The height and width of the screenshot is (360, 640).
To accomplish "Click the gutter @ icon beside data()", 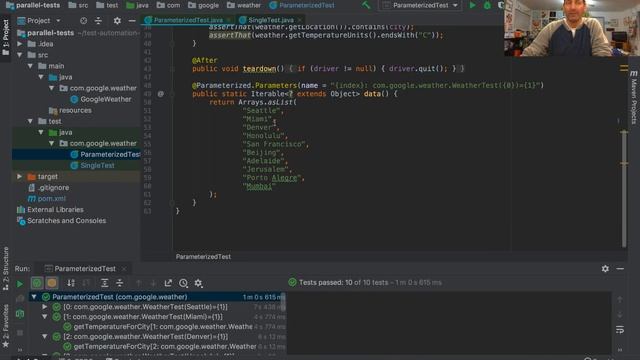I will 161,94.
